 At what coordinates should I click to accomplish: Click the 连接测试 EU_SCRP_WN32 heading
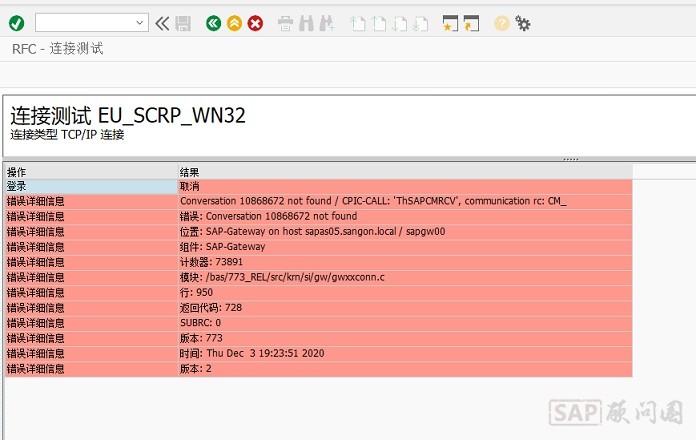pyautogui.click(x=128, y=116)
